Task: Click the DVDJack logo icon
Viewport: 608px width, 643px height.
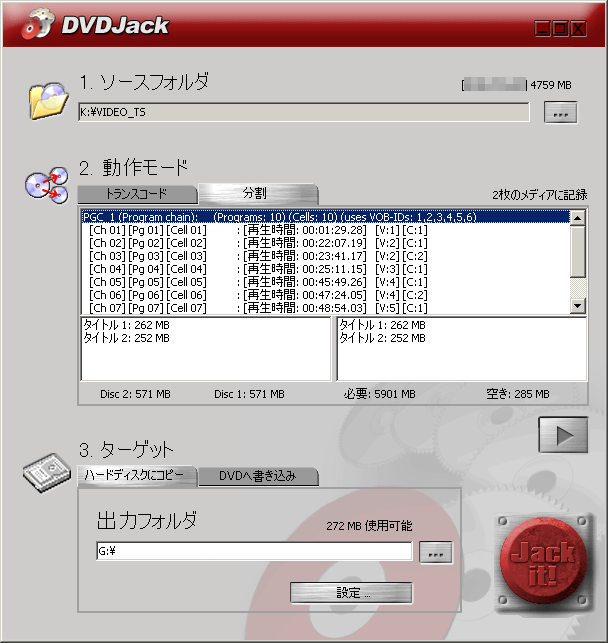Action: (38, 24)
